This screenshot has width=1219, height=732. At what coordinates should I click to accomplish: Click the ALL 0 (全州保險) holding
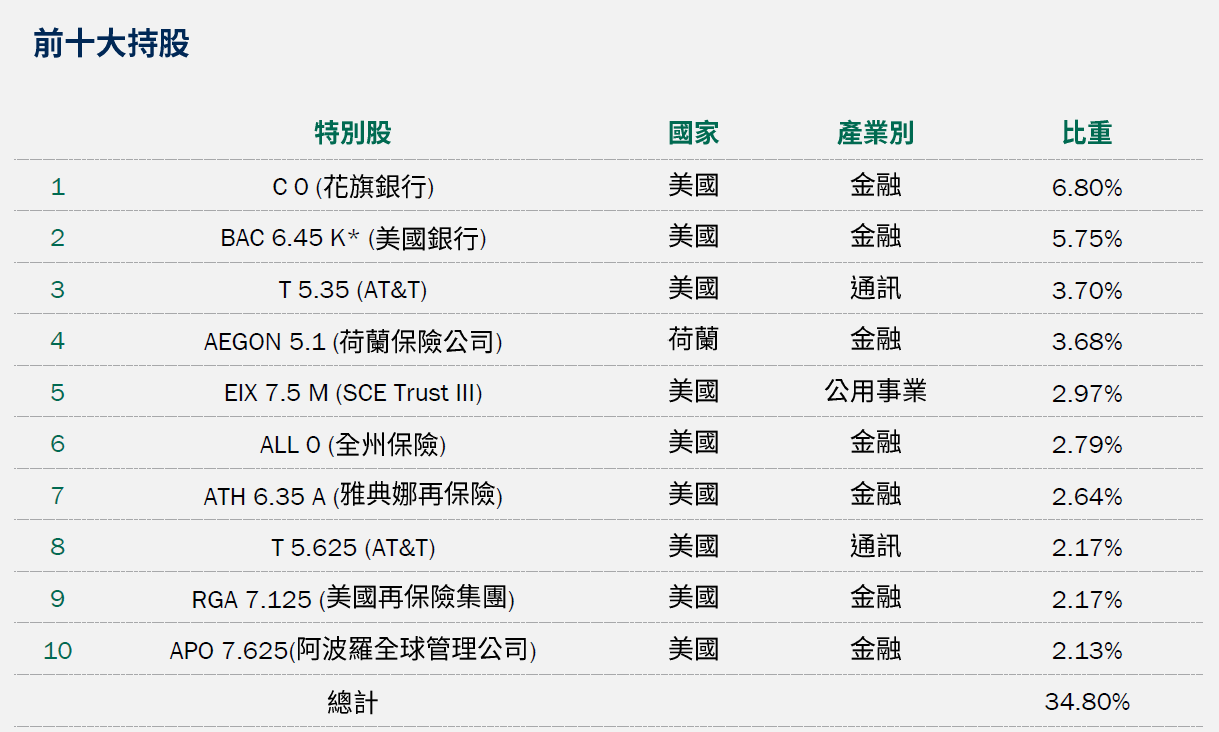pos(353,445)
